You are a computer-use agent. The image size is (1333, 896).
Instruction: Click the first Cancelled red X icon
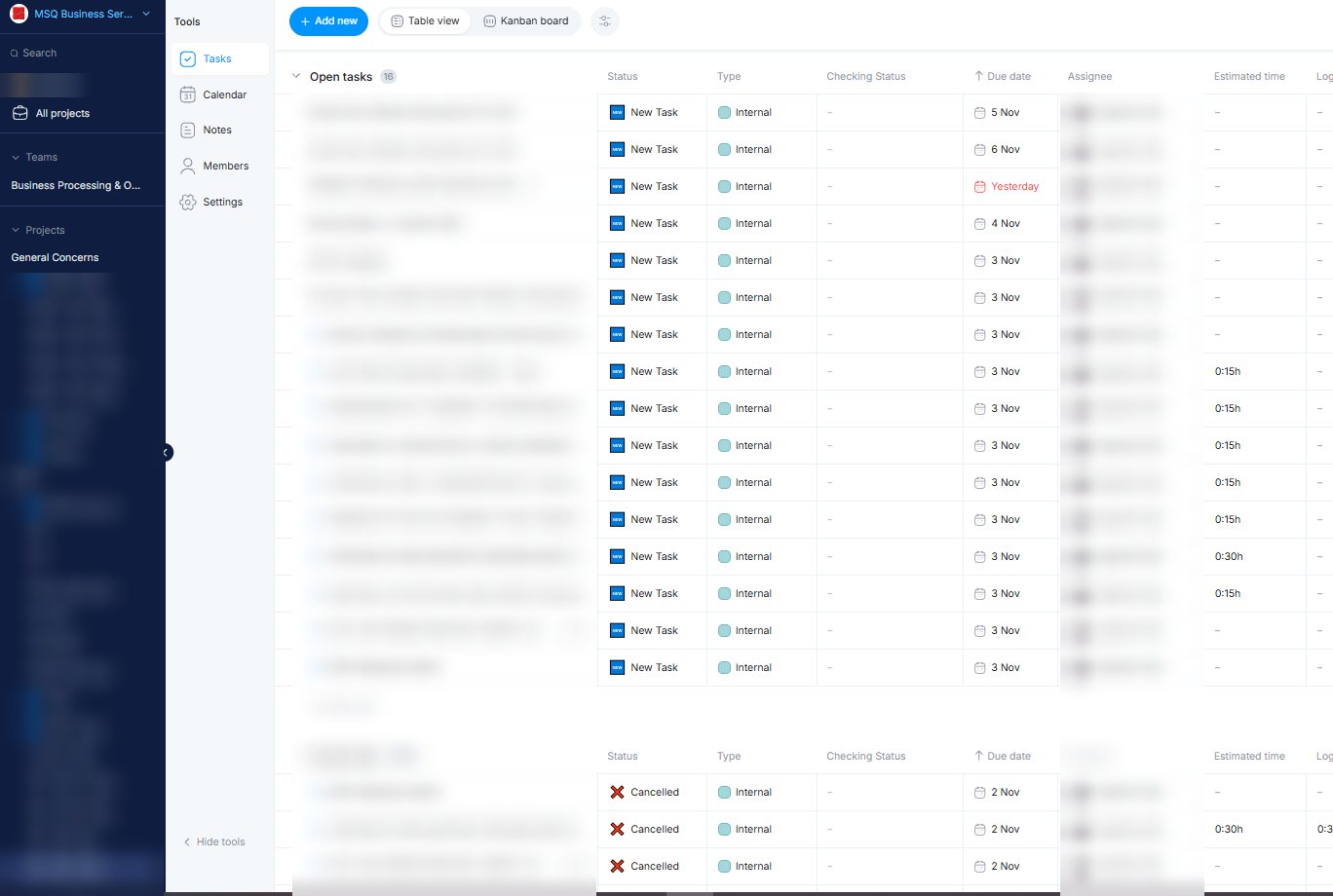[x=617, y=792]
